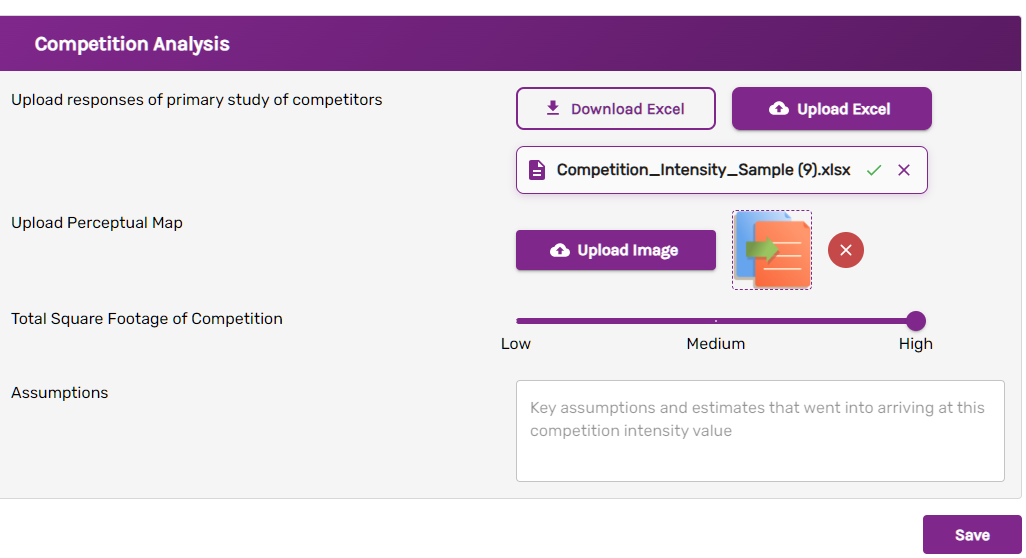Click the cloud icon in Upload Image button

(560, 250)
